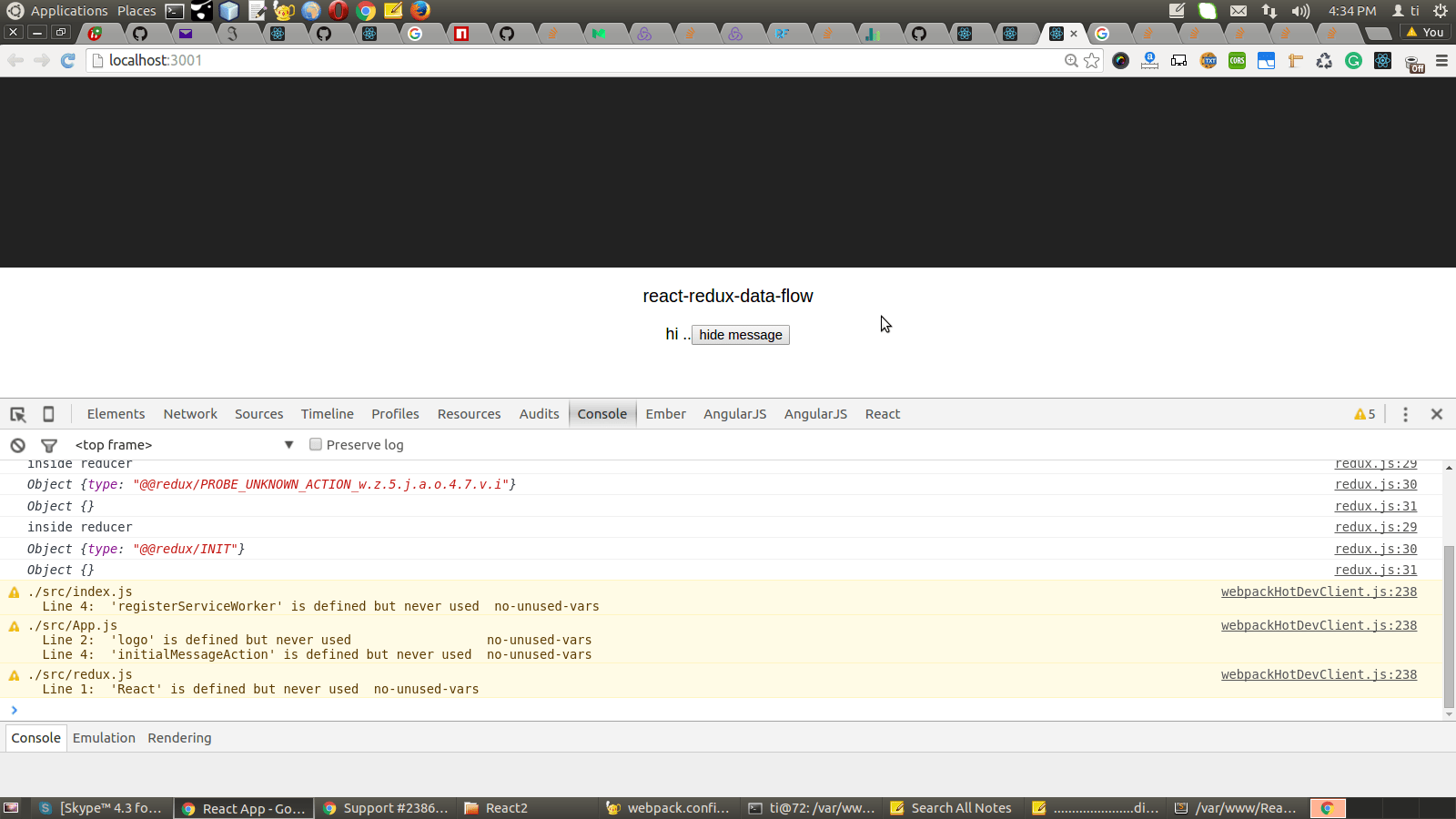Switch to the Network tab
The image size is (1456, 819).
pyautogui.click(x=190, y=414)
